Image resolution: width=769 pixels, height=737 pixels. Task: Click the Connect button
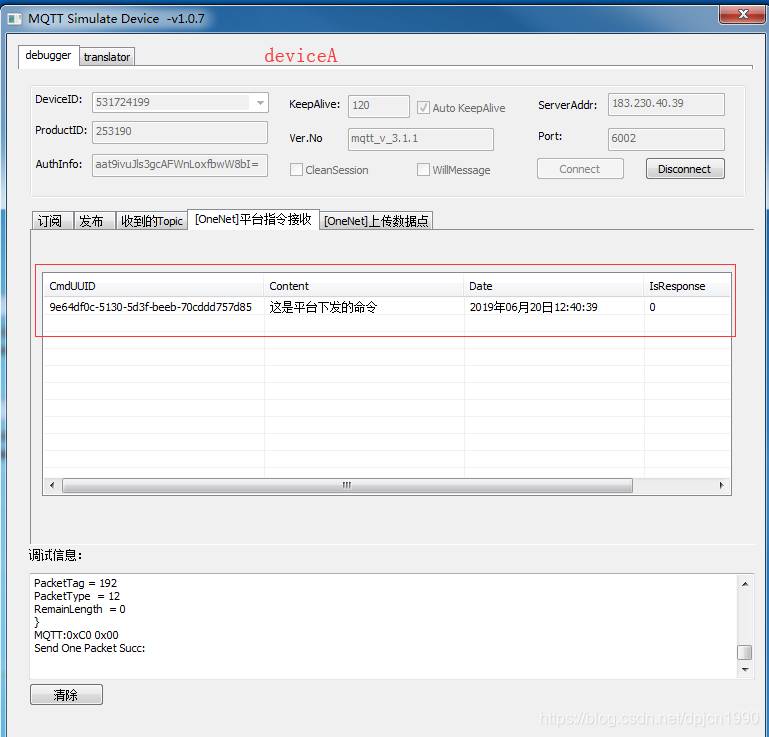pyautogui.click(x=580, y=169)
